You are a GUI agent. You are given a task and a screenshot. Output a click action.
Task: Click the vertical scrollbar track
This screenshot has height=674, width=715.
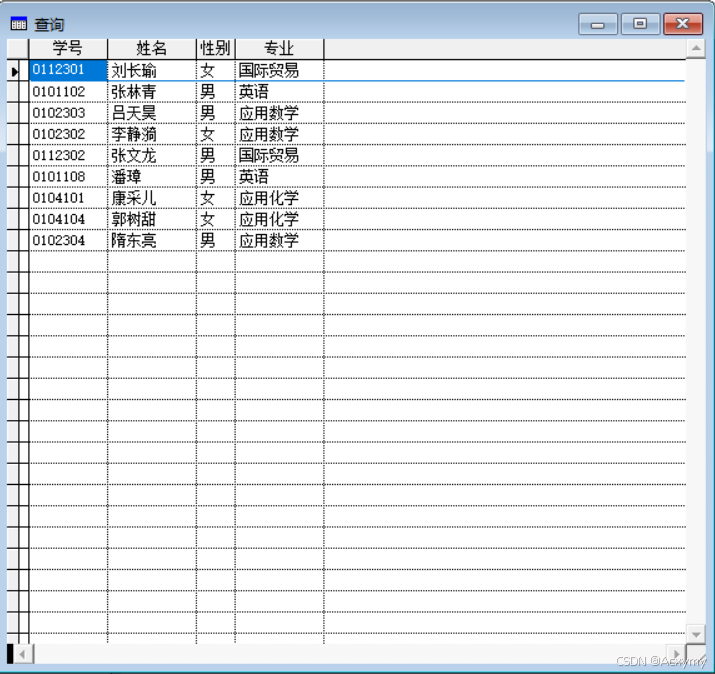tap(696, 341)
